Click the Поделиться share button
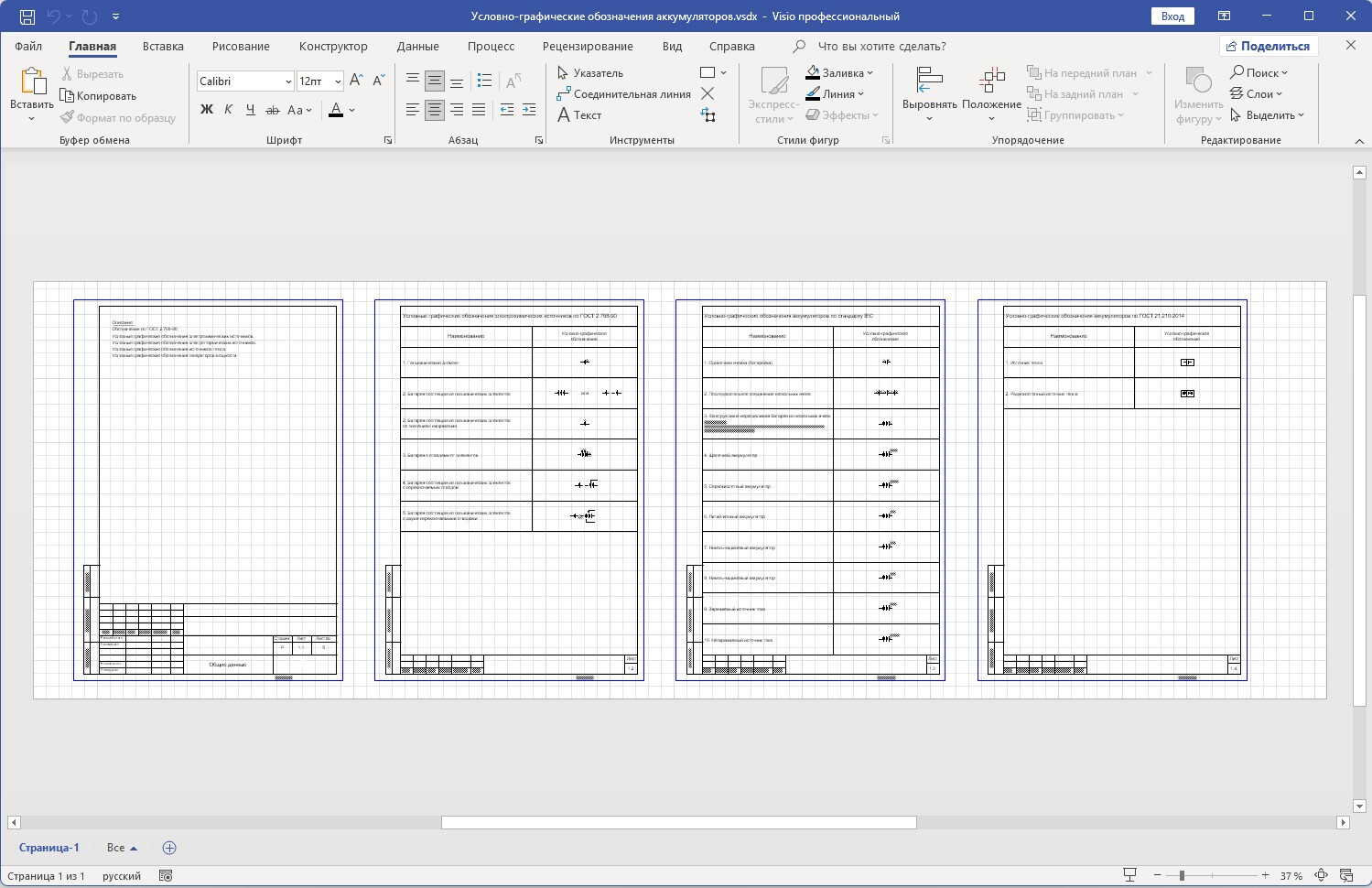This screenshot has width=1372, height=888. (x=1269, y=46)
